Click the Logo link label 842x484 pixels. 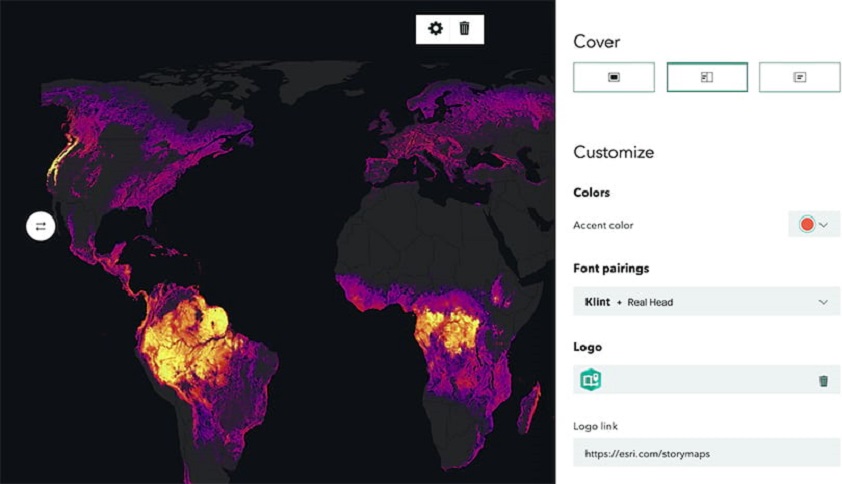(596, 426)
